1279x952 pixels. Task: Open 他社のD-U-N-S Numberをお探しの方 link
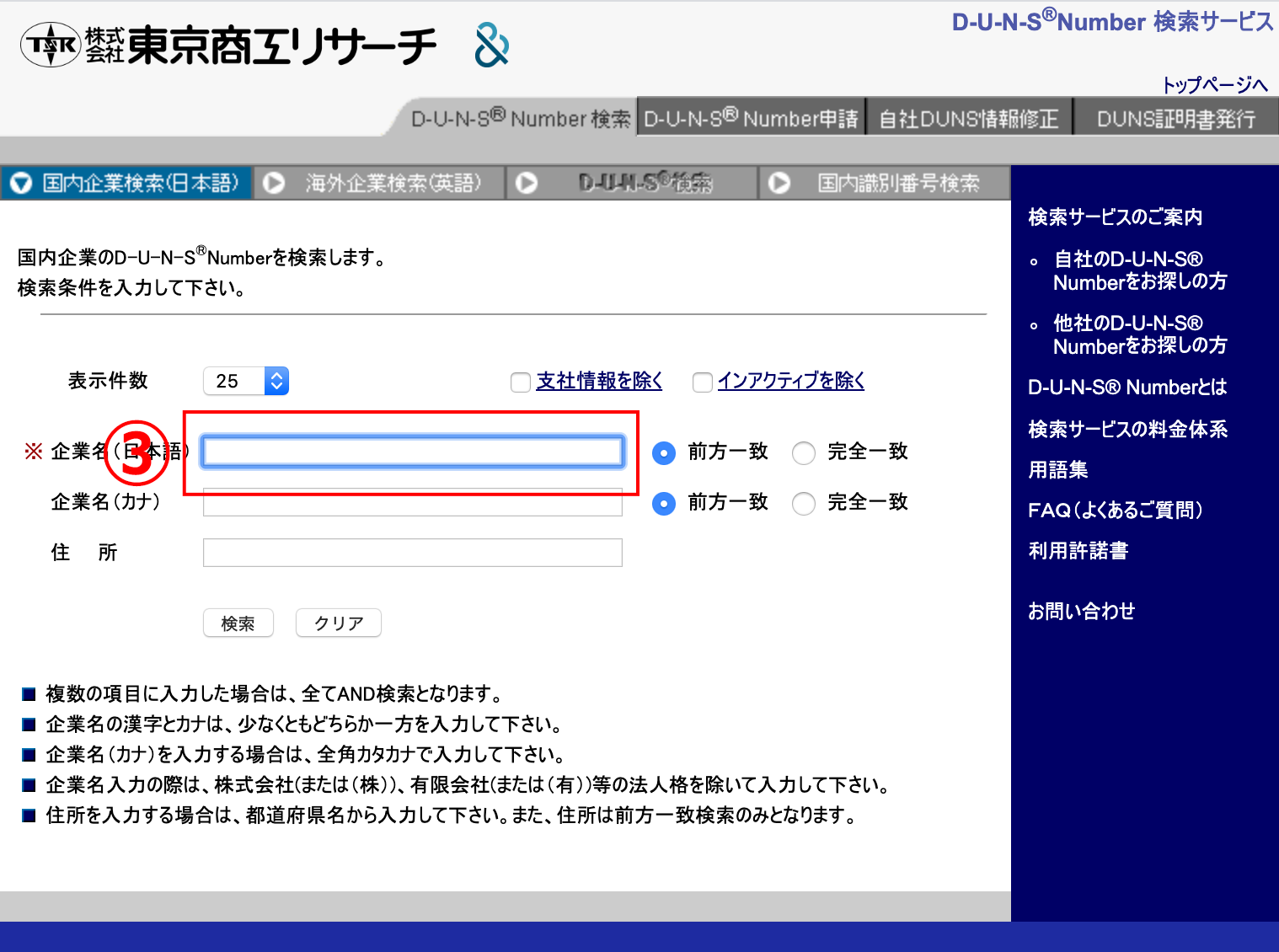[x=1140, y=334]
